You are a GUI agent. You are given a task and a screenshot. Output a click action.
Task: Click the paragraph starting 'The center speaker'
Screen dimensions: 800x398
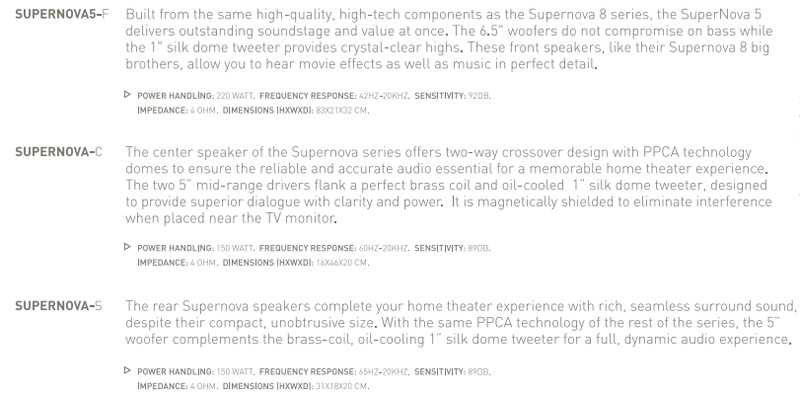coord(449,185)
